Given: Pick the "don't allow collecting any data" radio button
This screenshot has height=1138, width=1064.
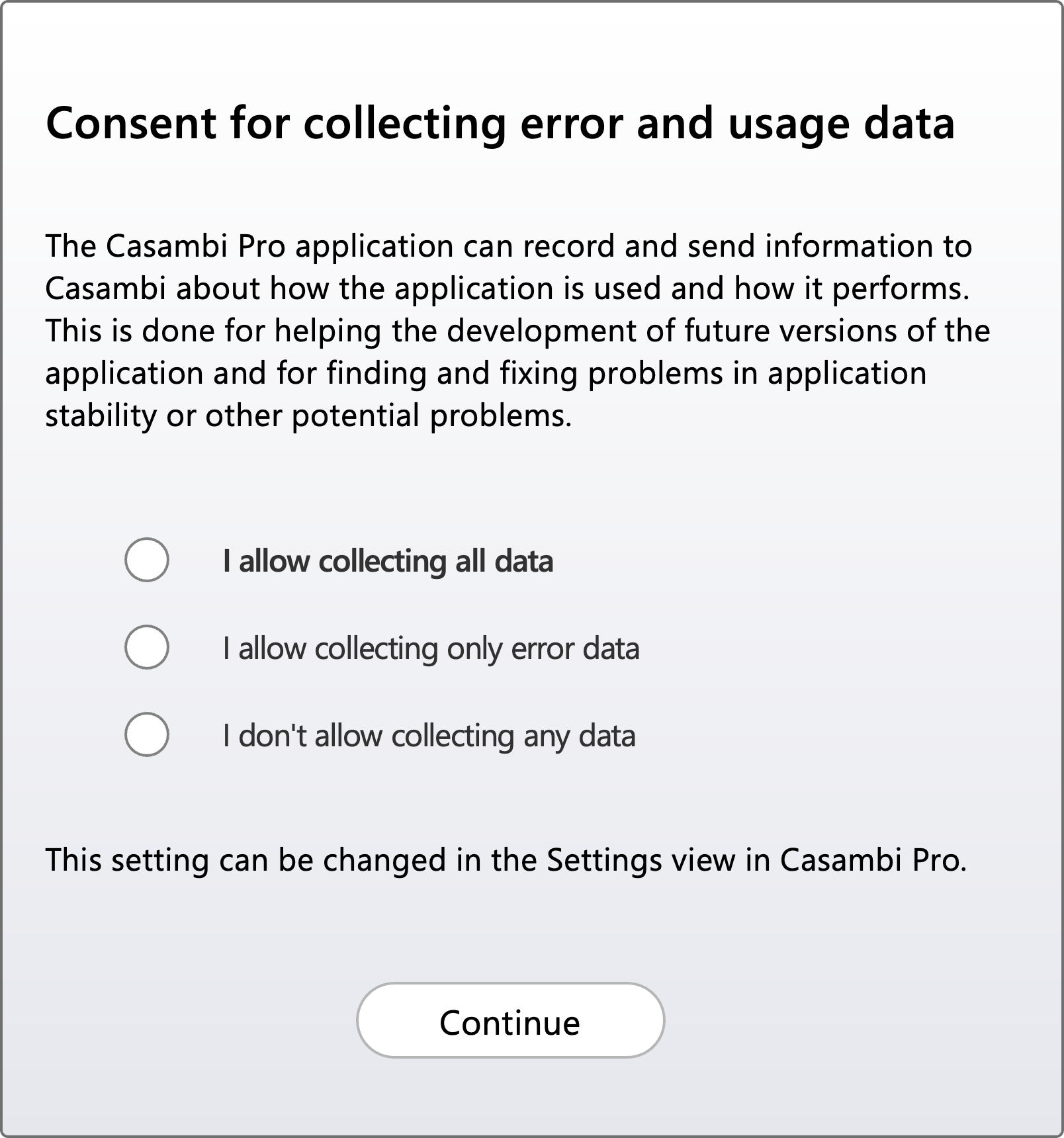Looking at the screenshot, I should (x=147, y=734).
